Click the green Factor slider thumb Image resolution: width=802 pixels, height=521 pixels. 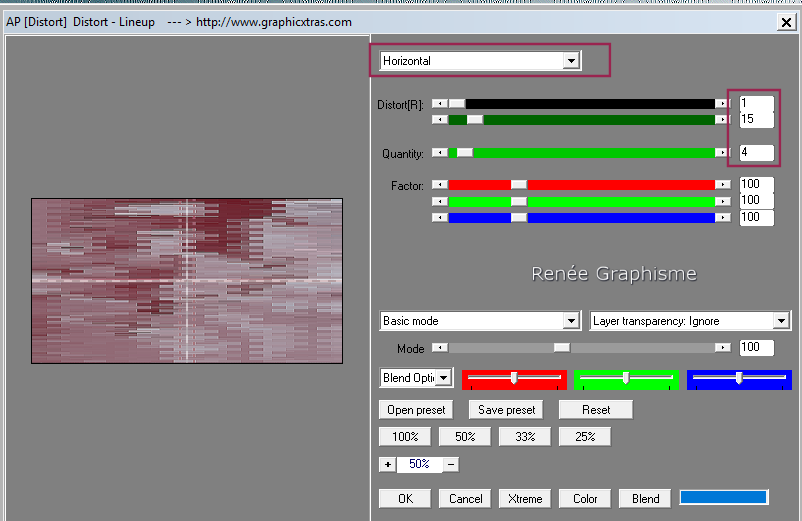point(519,201)
